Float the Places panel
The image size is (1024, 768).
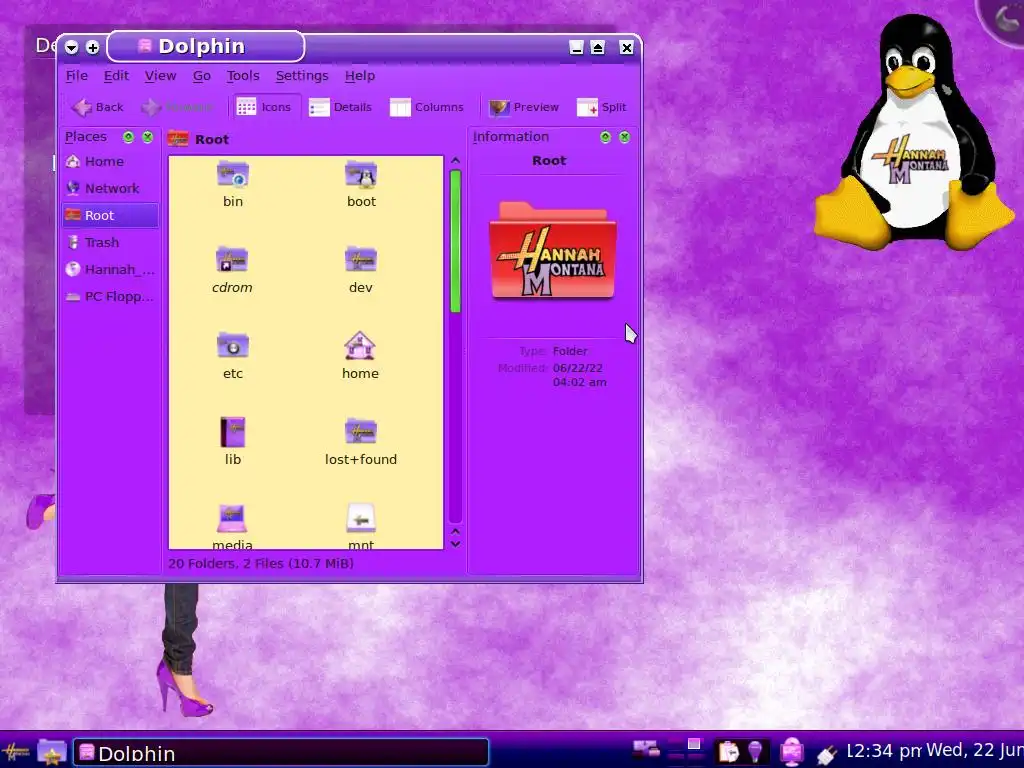coord(129,137)
